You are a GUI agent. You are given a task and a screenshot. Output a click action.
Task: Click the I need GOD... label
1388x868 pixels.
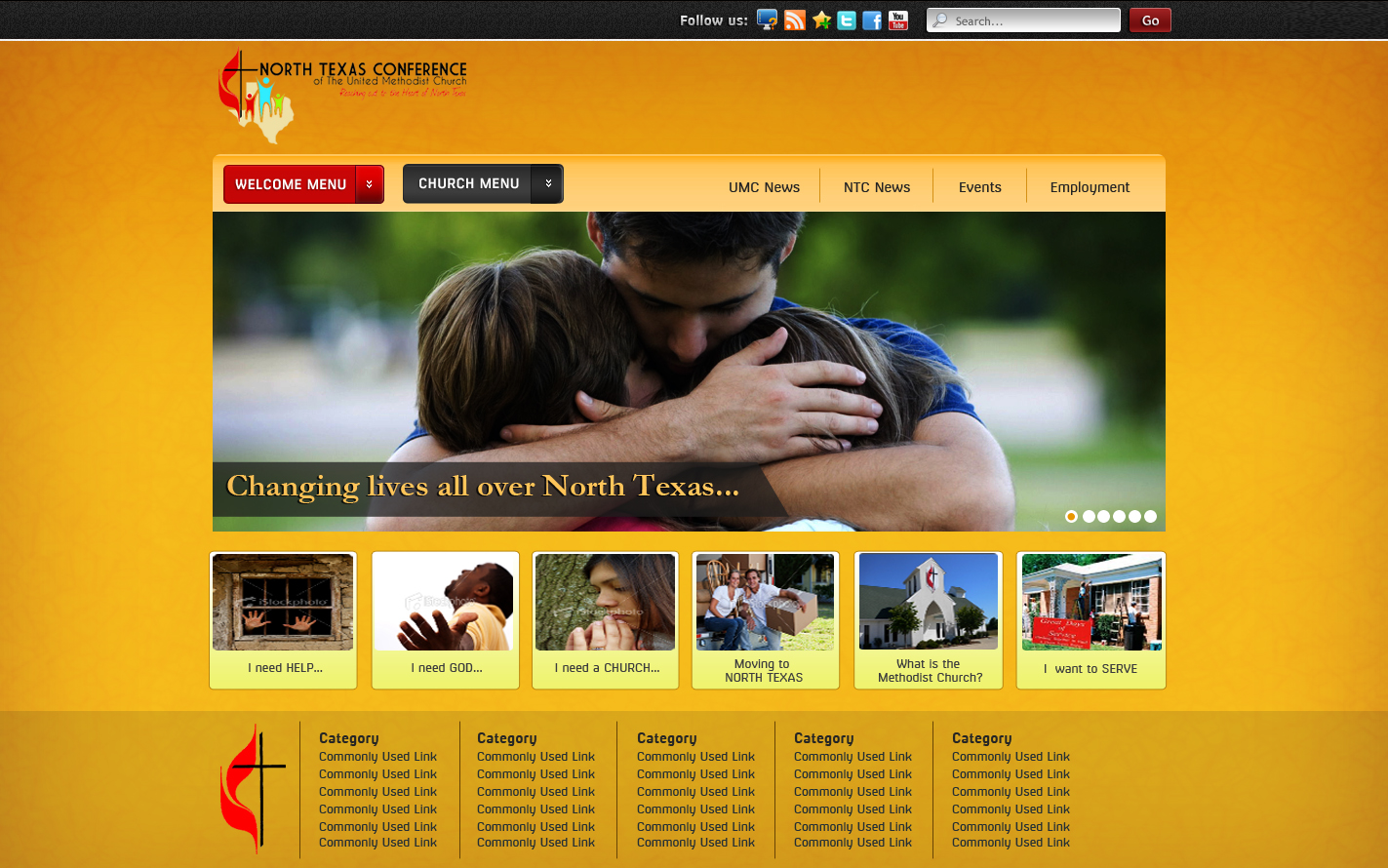pyautogui.click(x=447, y=668)
